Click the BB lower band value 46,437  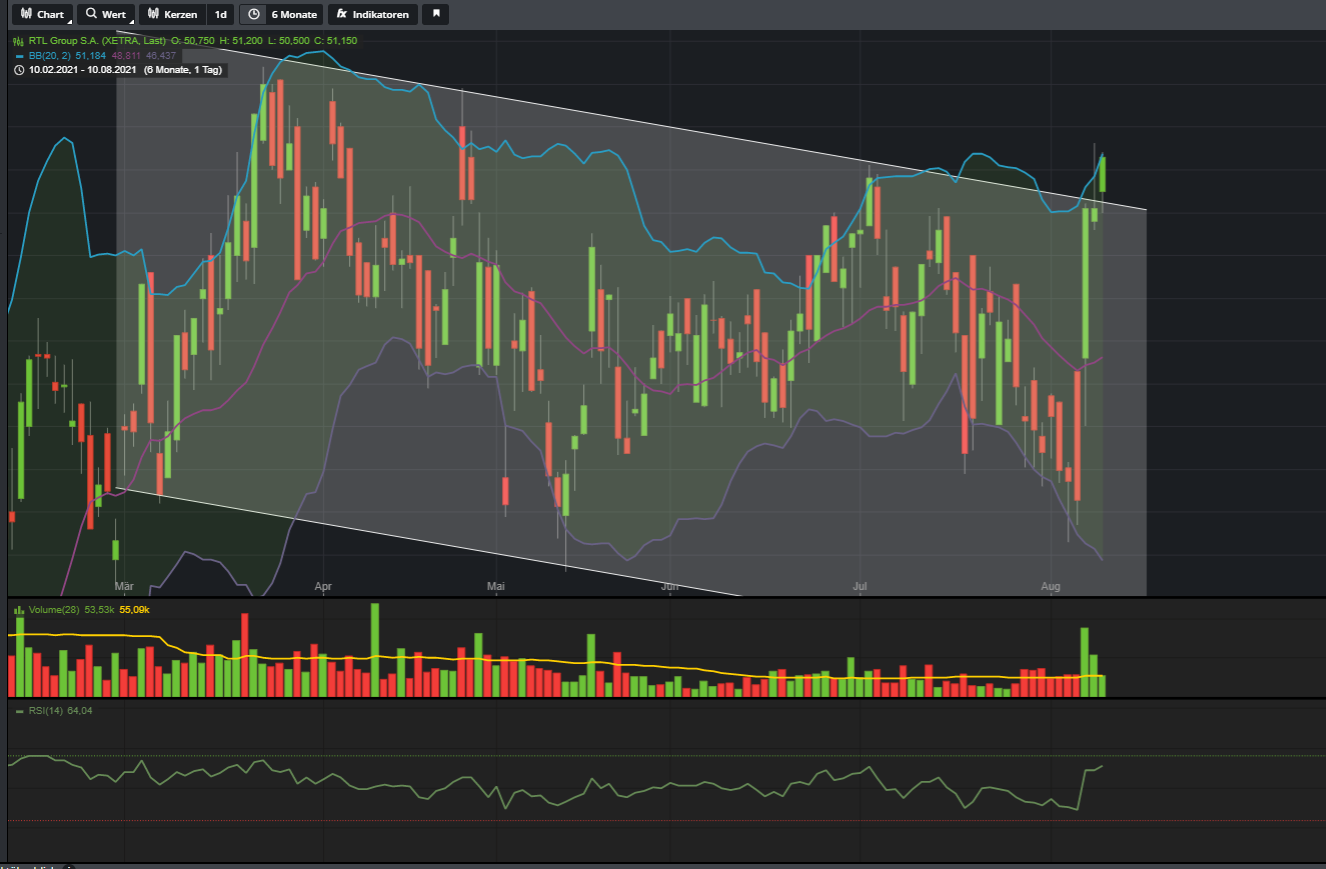(x=161, y=56)
